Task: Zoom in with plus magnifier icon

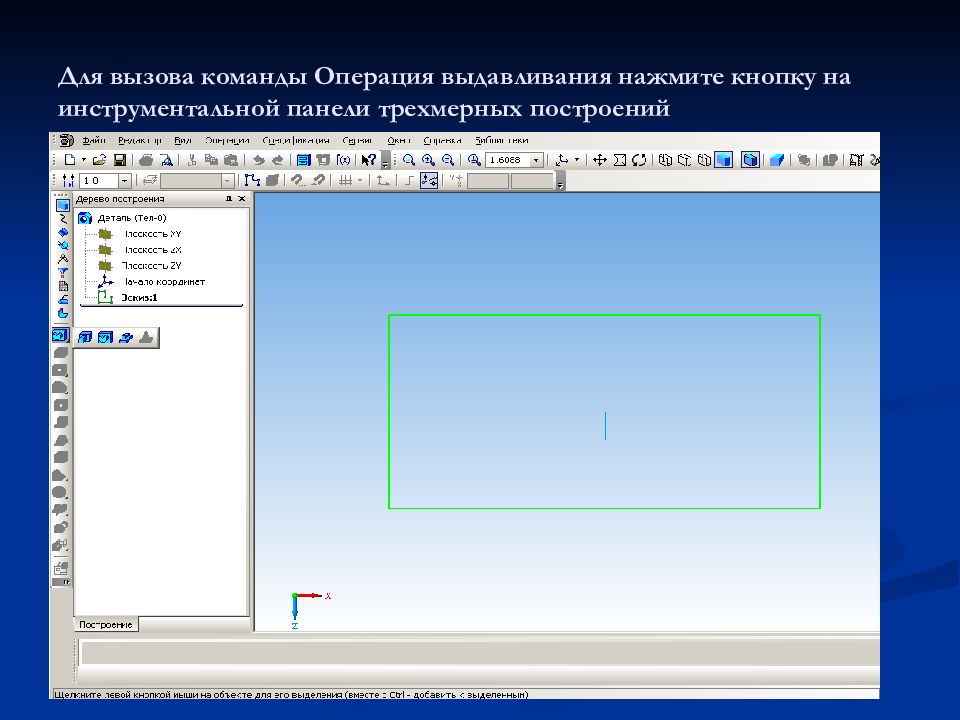Action: tap(428, 160)
